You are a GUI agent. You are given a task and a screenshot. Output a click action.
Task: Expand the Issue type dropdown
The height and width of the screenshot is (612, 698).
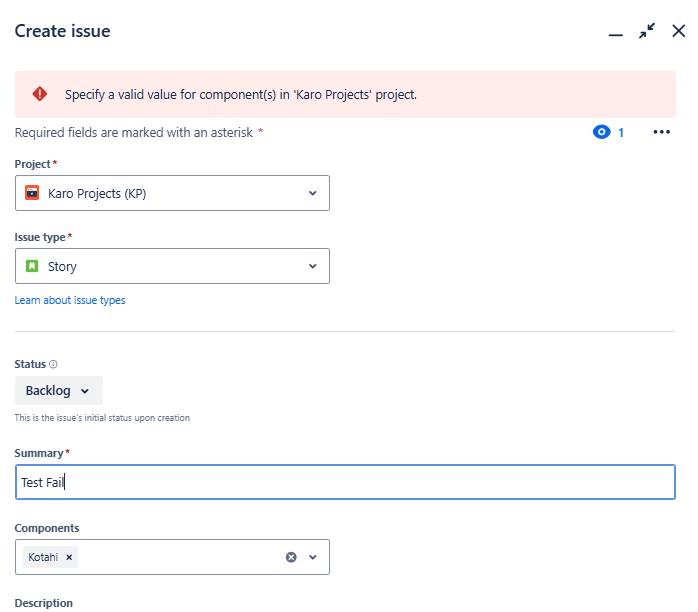[x=312, y=266]
